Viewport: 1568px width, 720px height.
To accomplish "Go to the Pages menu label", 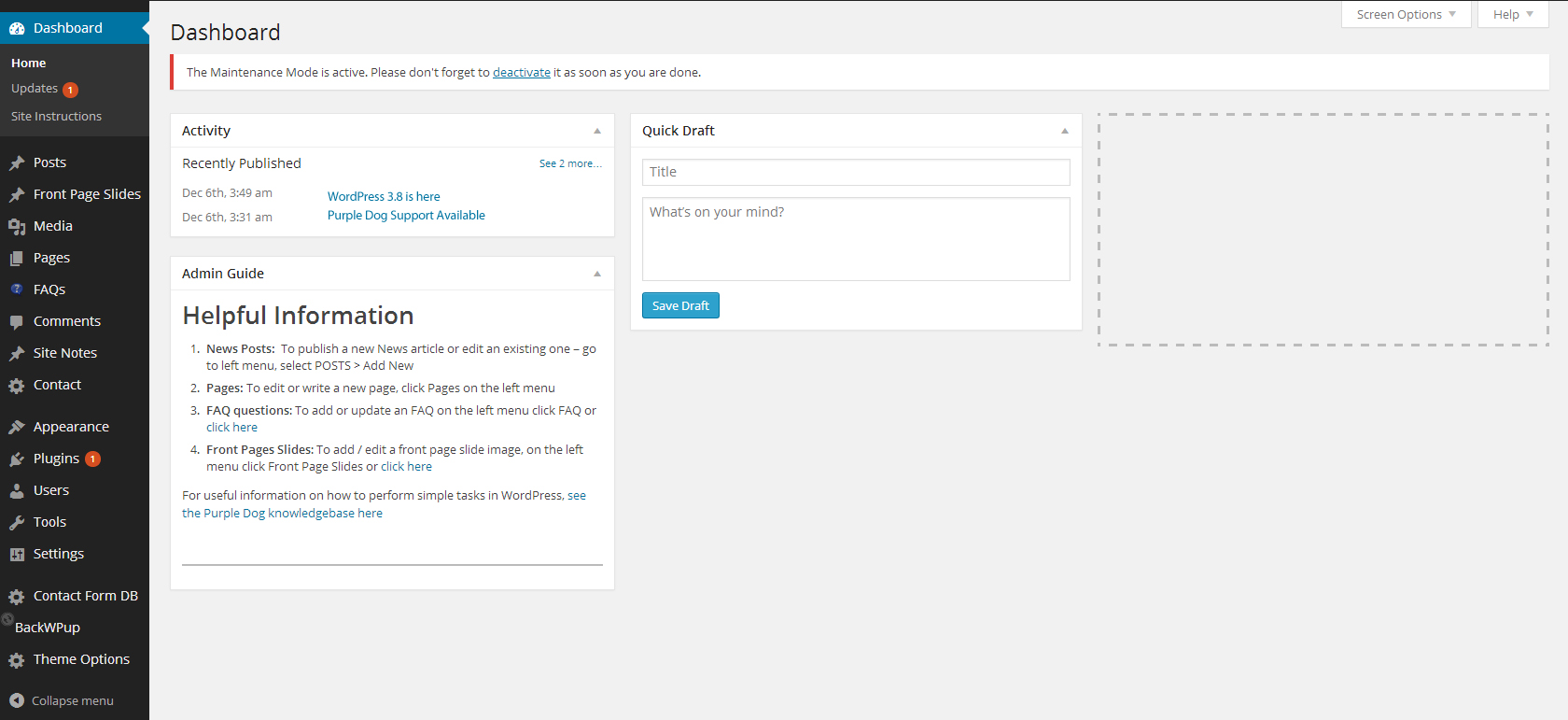I will pos(52,258).
